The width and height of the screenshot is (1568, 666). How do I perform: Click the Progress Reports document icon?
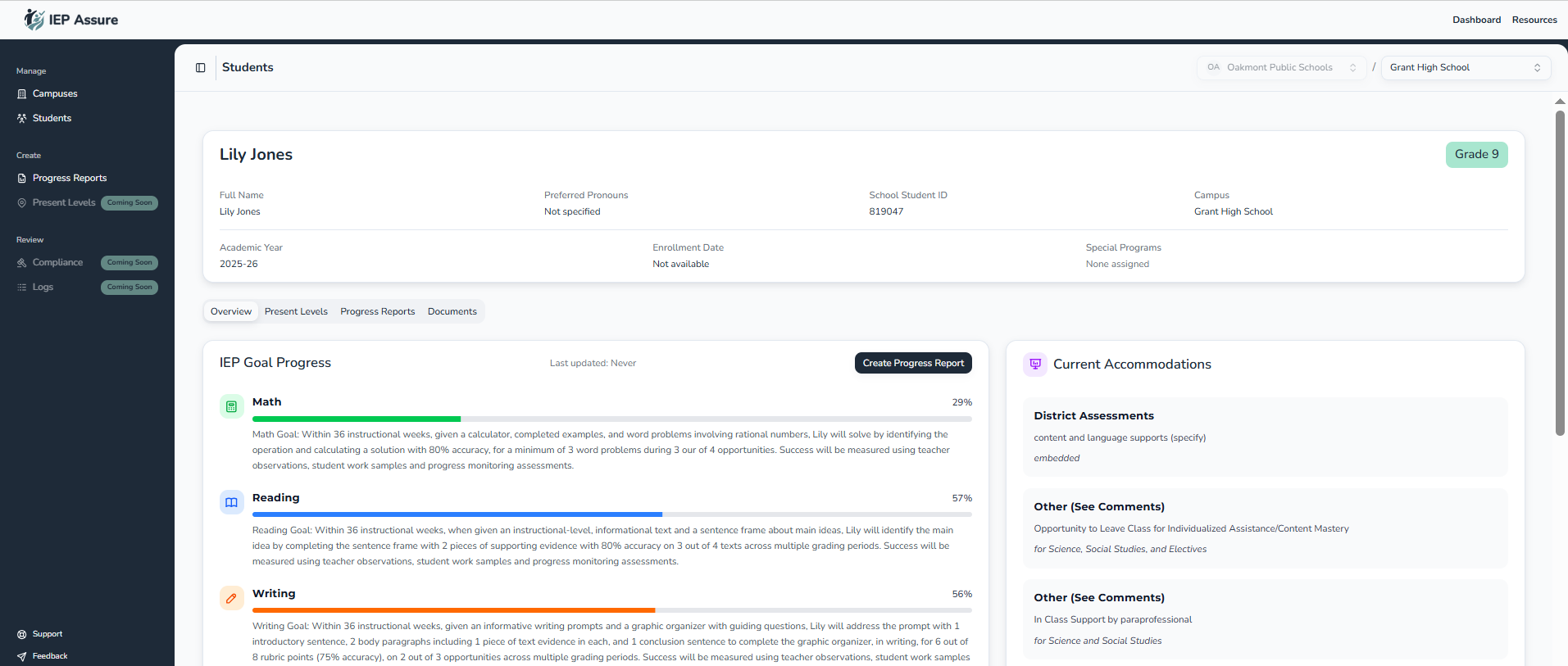coord(22,179)
